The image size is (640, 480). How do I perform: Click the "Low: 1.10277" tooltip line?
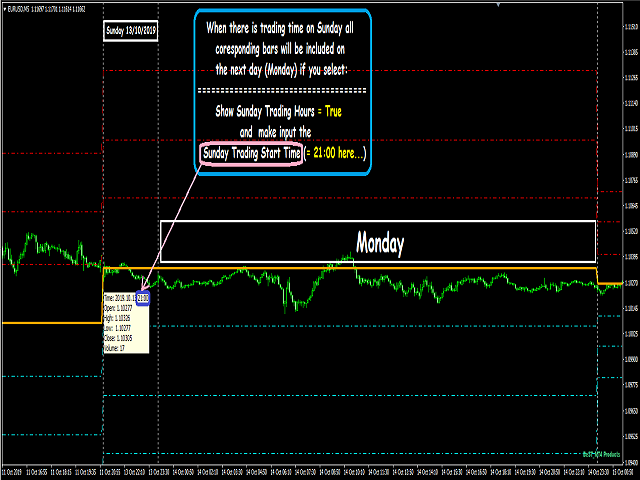click(x=117, y=328)
